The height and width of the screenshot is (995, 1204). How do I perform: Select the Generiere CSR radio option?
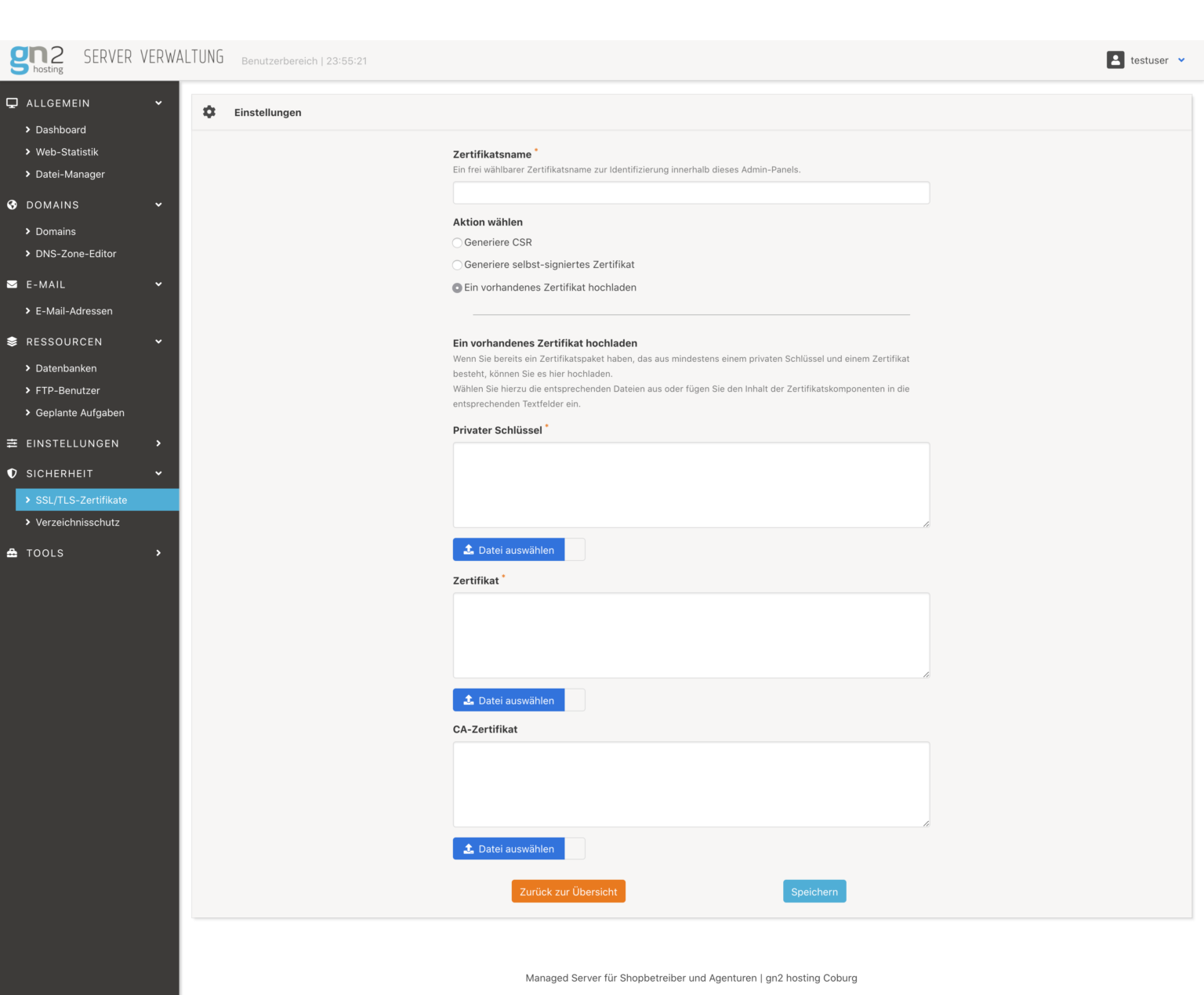[458, 243]
